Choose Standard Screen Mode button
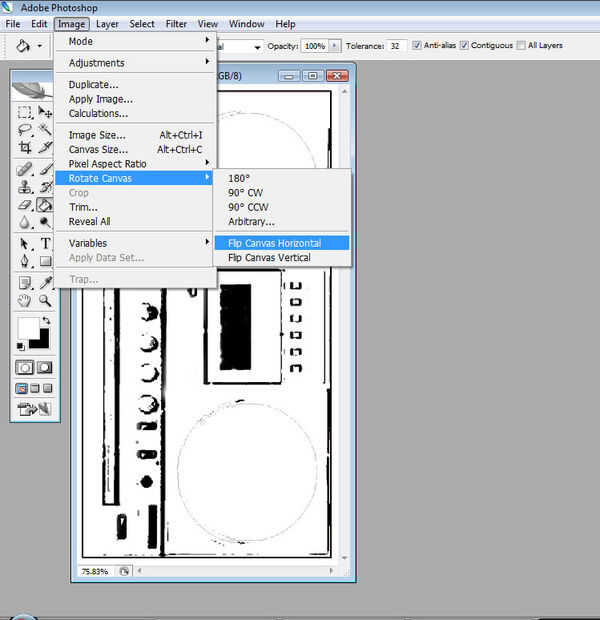The width and height of the screenshot is (600, 620). pyautogui.click(x=21, y=388)
